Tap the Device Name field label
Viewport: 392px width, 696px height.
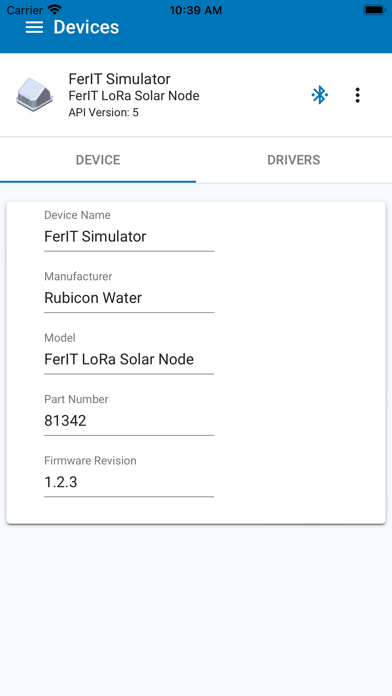pyautogui.click(x=77, y=215)
